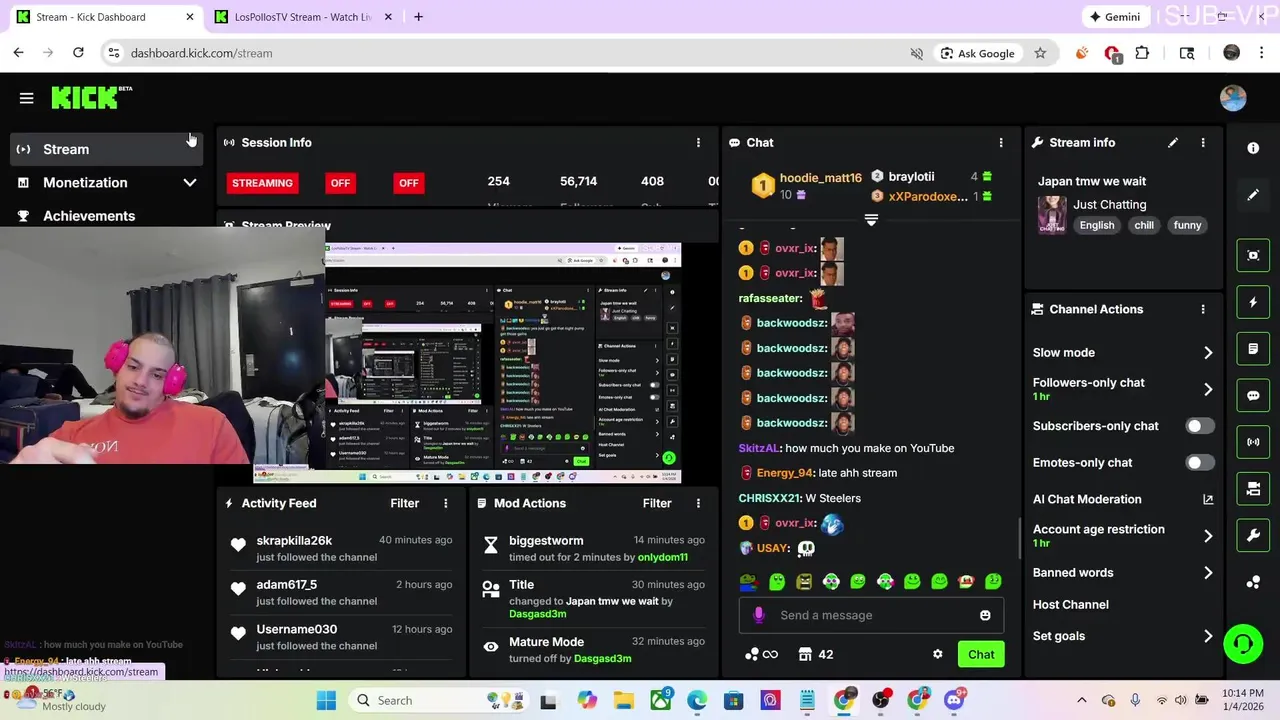This screenshot has height=720, width=1280.
Task: Click the Gemini button in Chrome
Action: click(1115, 17)
